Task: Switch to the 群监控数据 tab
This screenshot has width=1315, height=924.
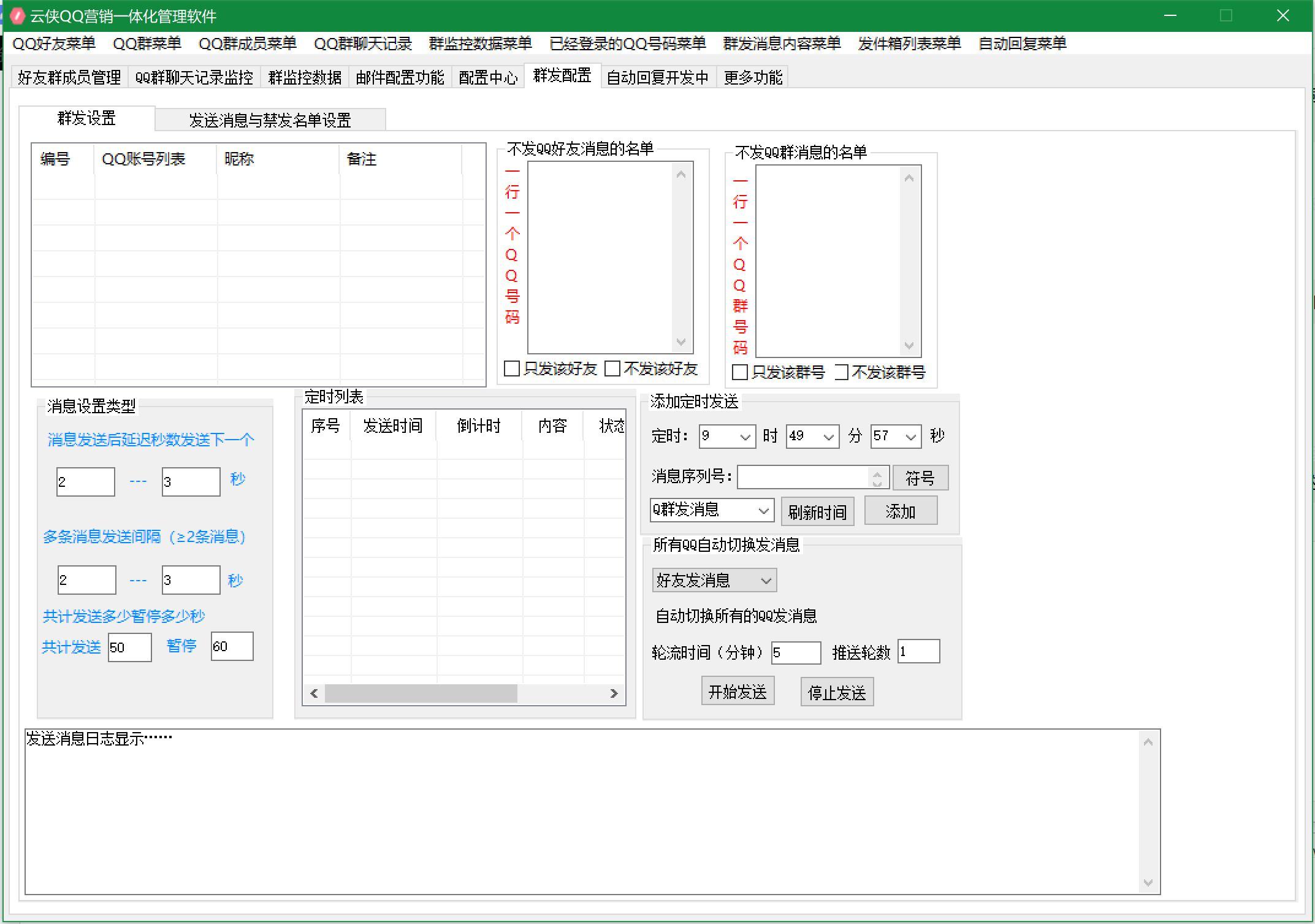Action: [305, 77]
